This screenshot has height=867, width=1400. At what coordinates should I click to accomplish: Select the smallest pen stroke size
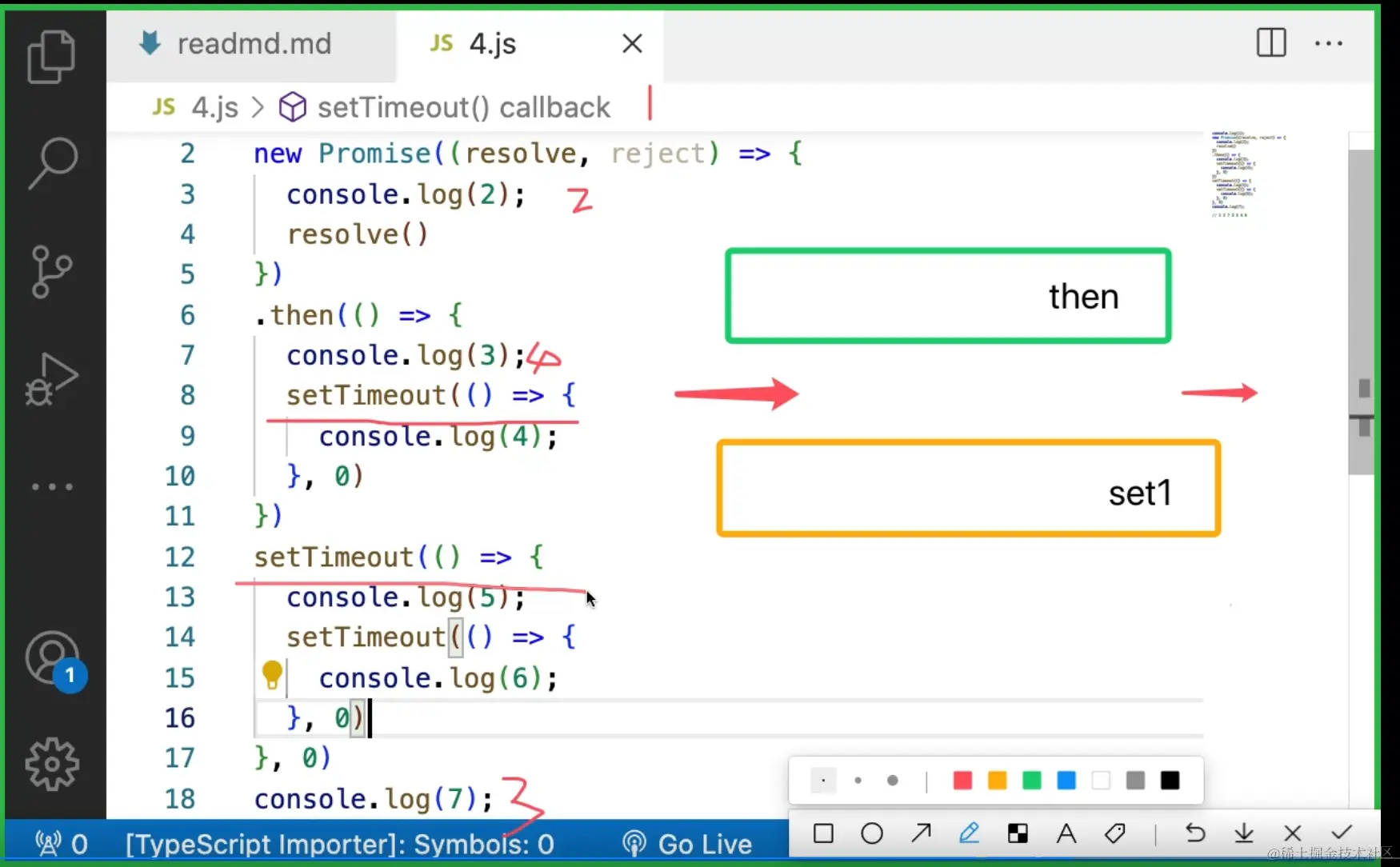coord(823,781)
